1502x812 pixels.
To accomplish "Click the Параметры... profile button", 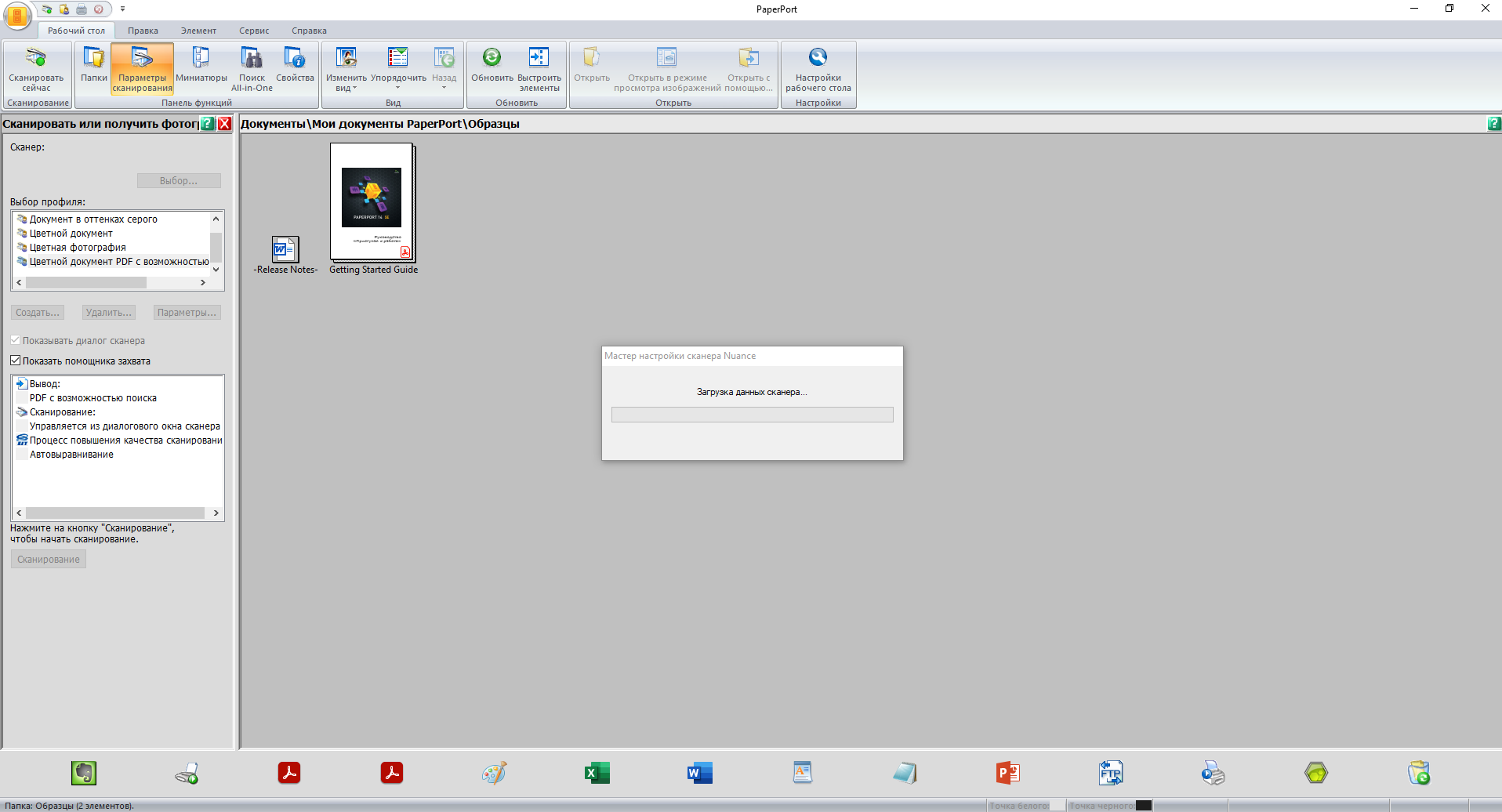I will pos(187,312).
